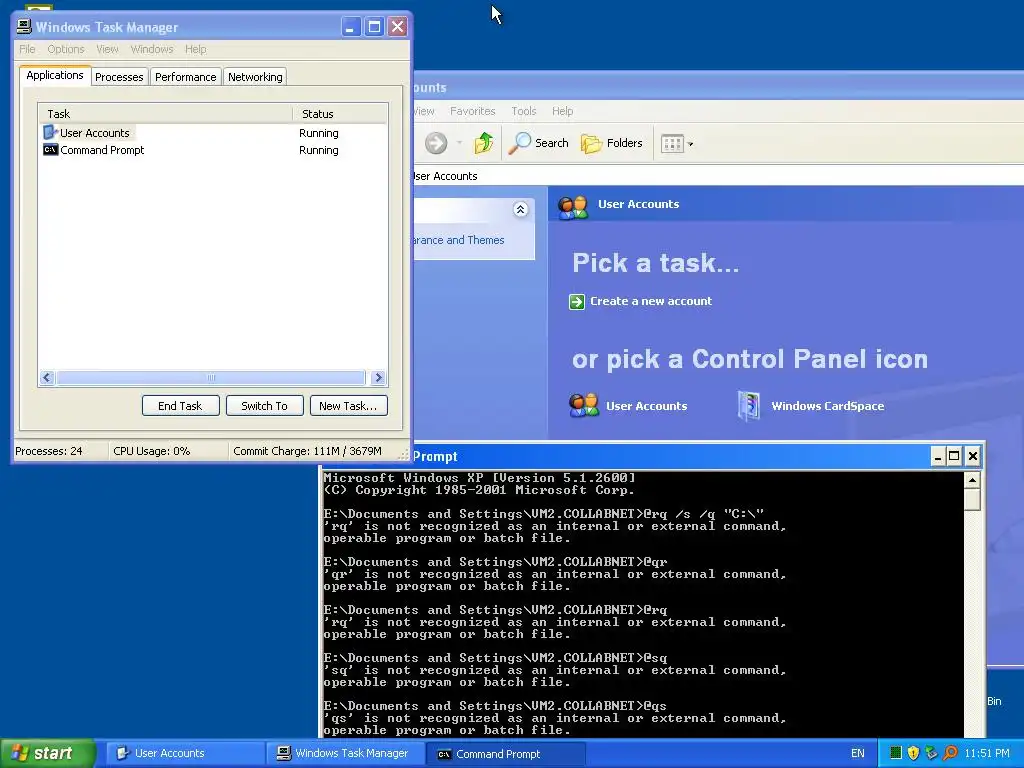This screenshot has width=1024, height=768.
Task: Click Appearance and Themes link in side panel
Action: 458,240
